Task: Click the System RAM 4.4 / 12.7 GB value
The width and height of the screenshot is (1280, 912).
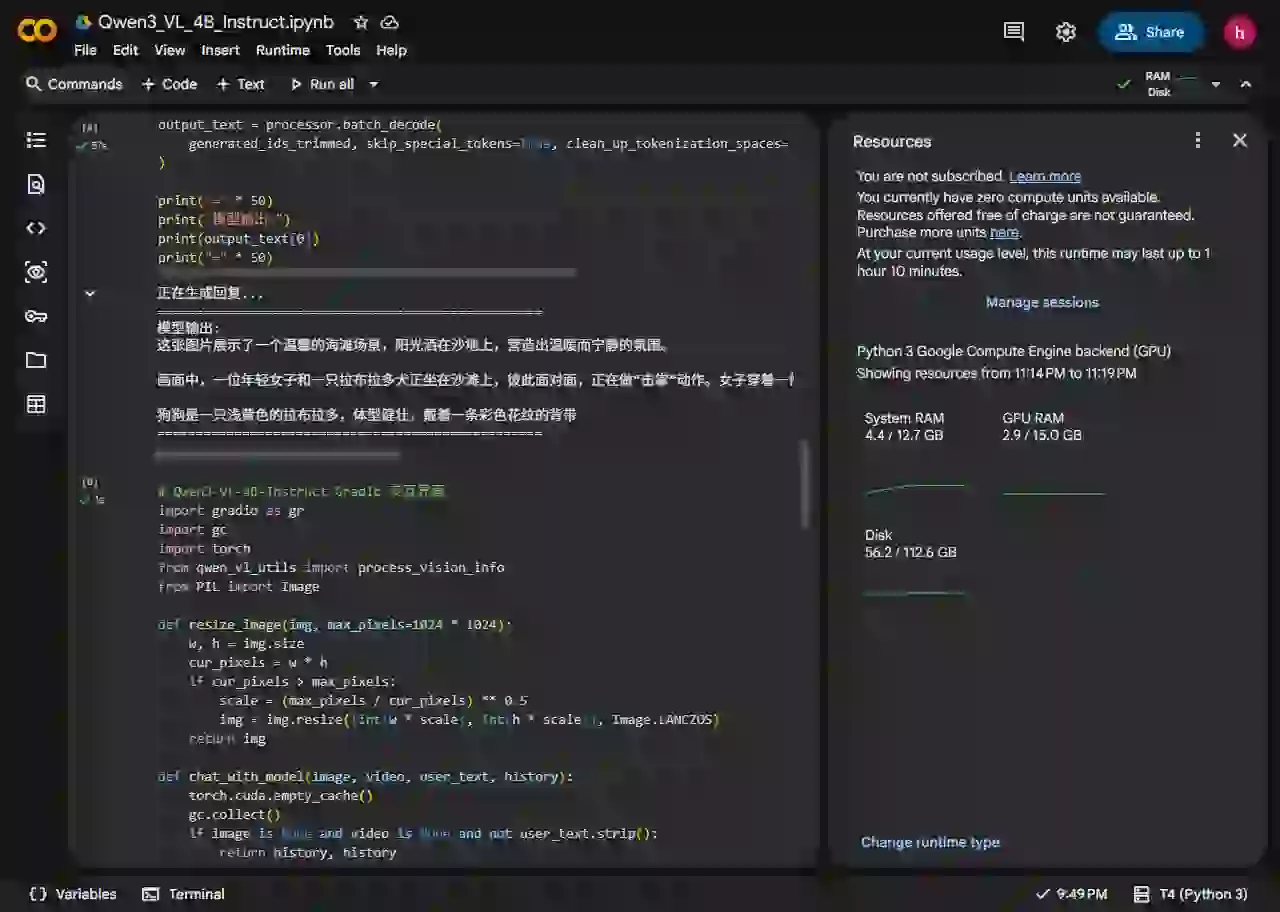Action: click(x=904, y=435)
